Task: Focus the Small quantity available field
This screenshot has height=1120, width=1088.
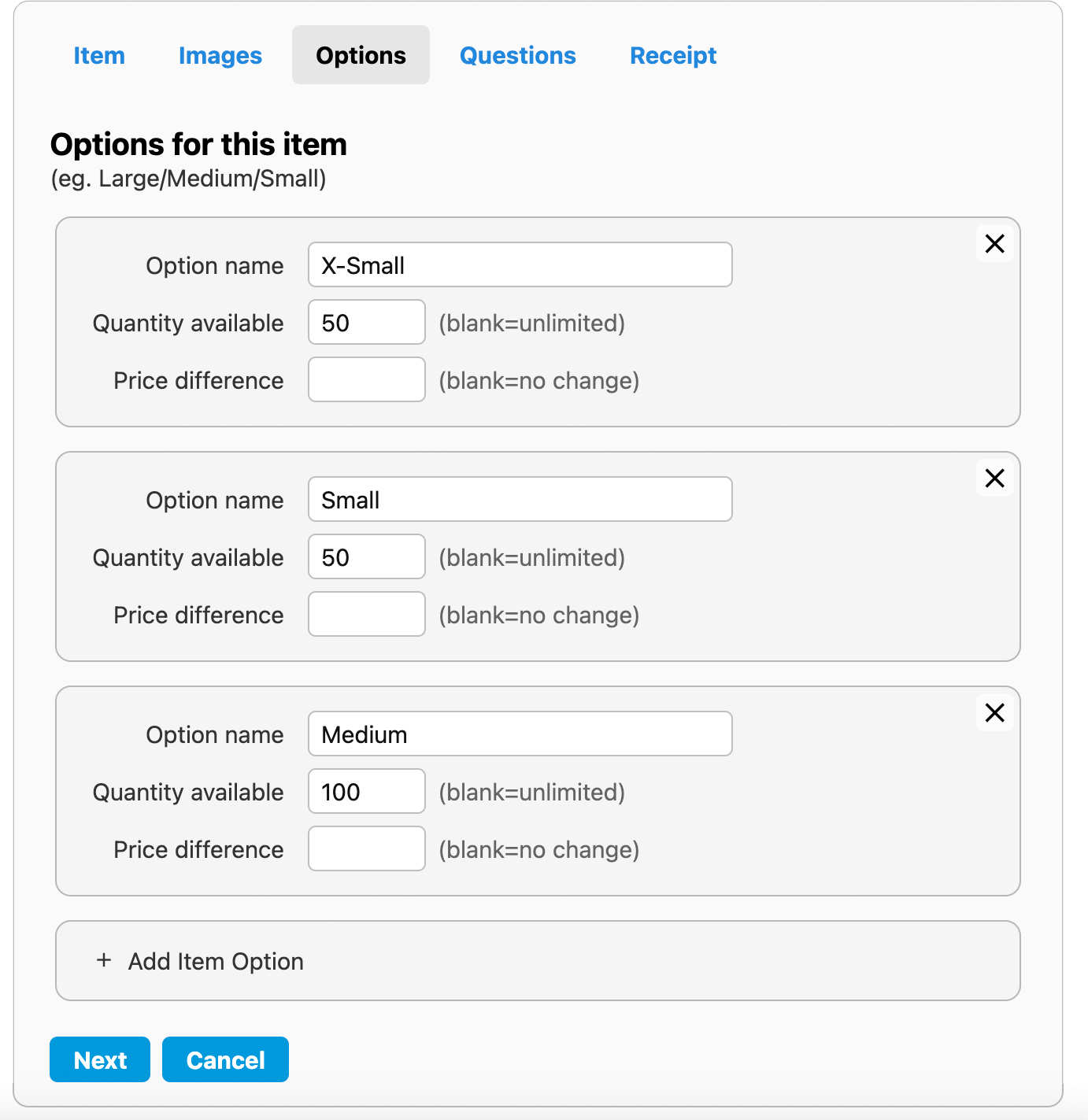Action: point(366,557)
